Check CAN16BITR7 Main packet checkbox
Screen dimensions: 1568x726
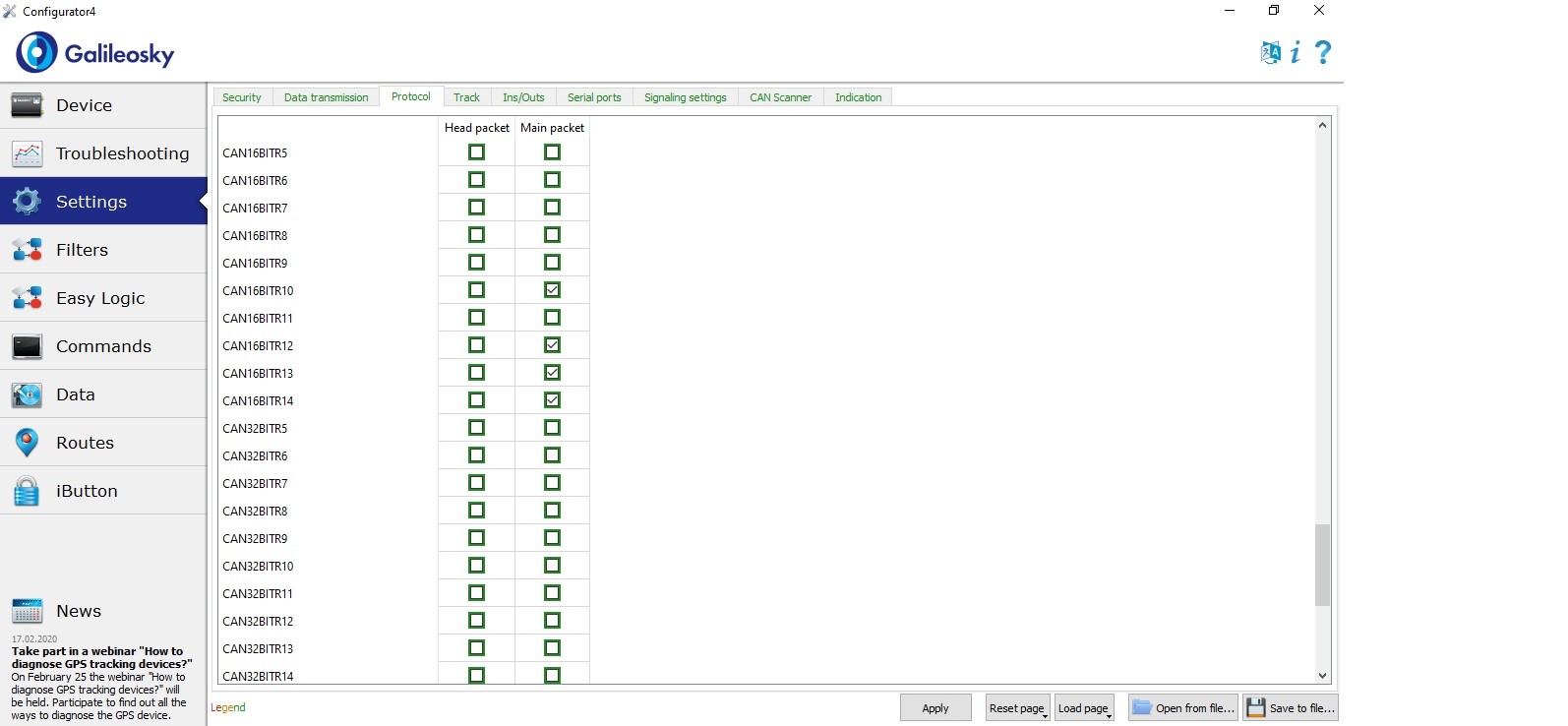coord(552,208)
